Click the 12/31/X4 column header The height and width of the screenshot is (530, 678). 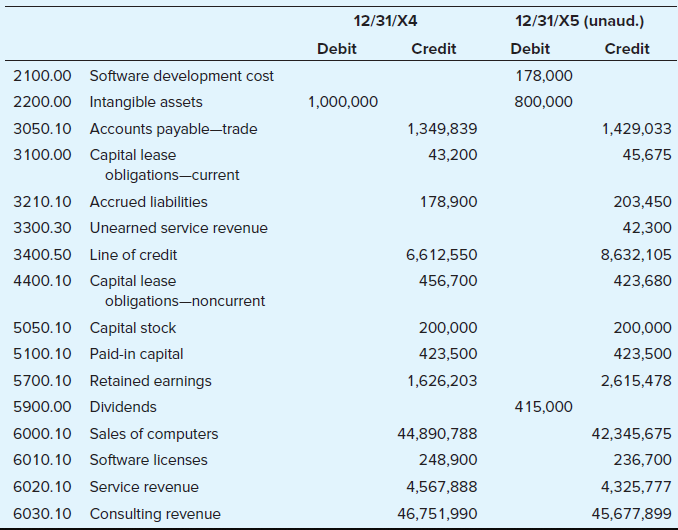coord(385,21)
